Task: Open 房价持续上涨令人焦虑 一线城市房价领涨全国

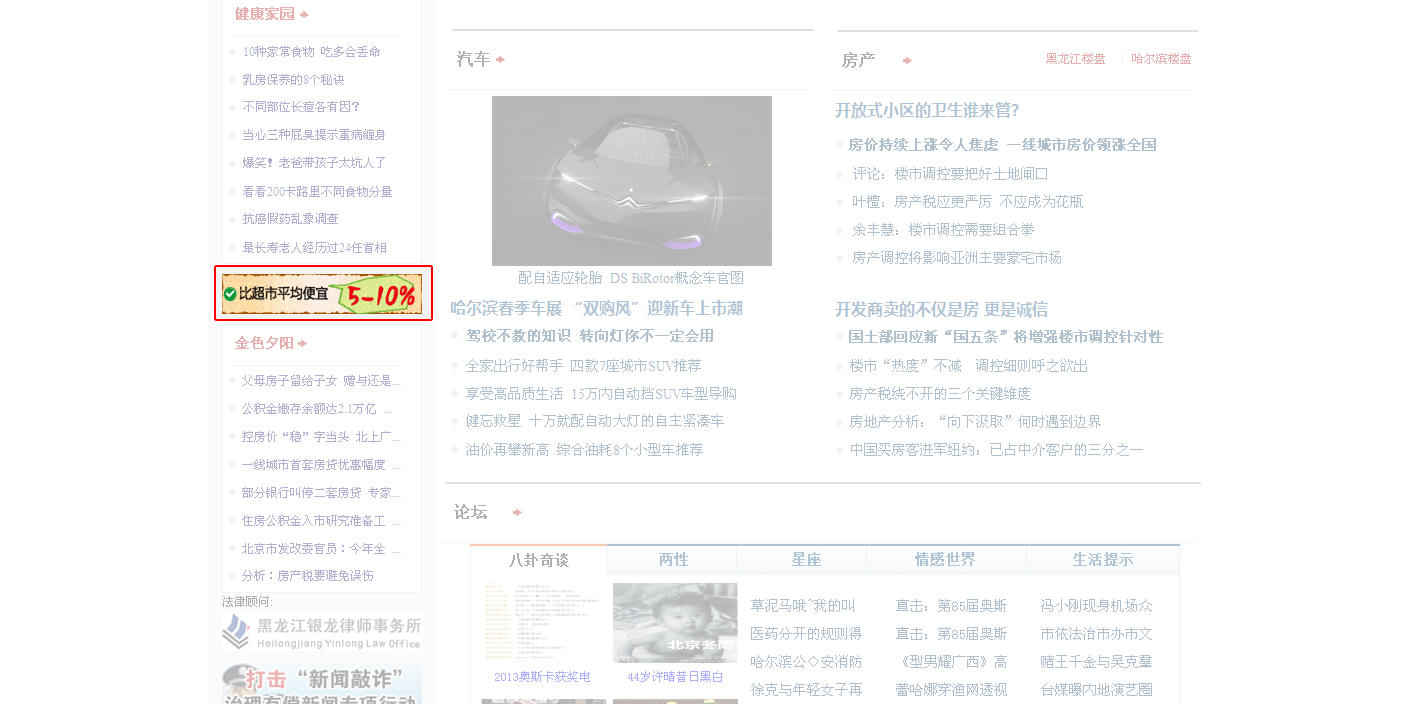Action: coord(1002,145)
